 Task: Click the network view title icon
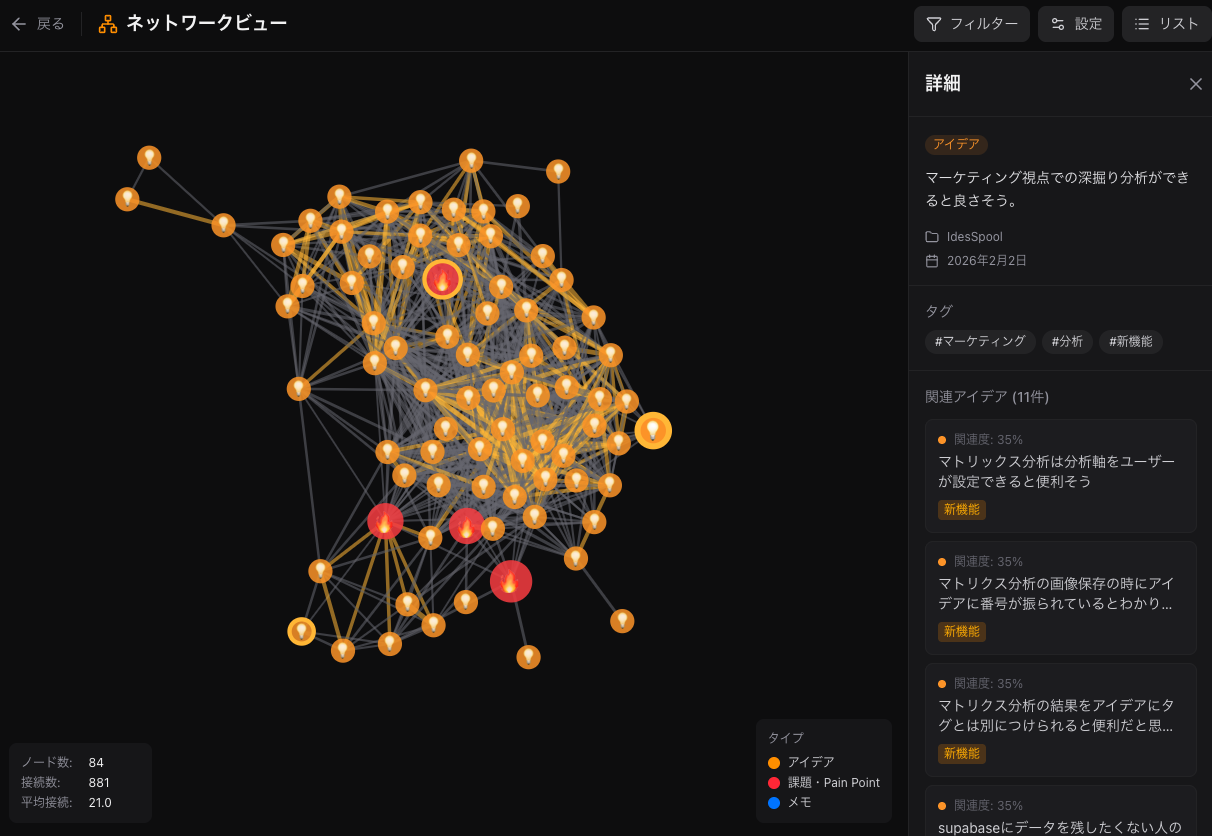point(108,24)
